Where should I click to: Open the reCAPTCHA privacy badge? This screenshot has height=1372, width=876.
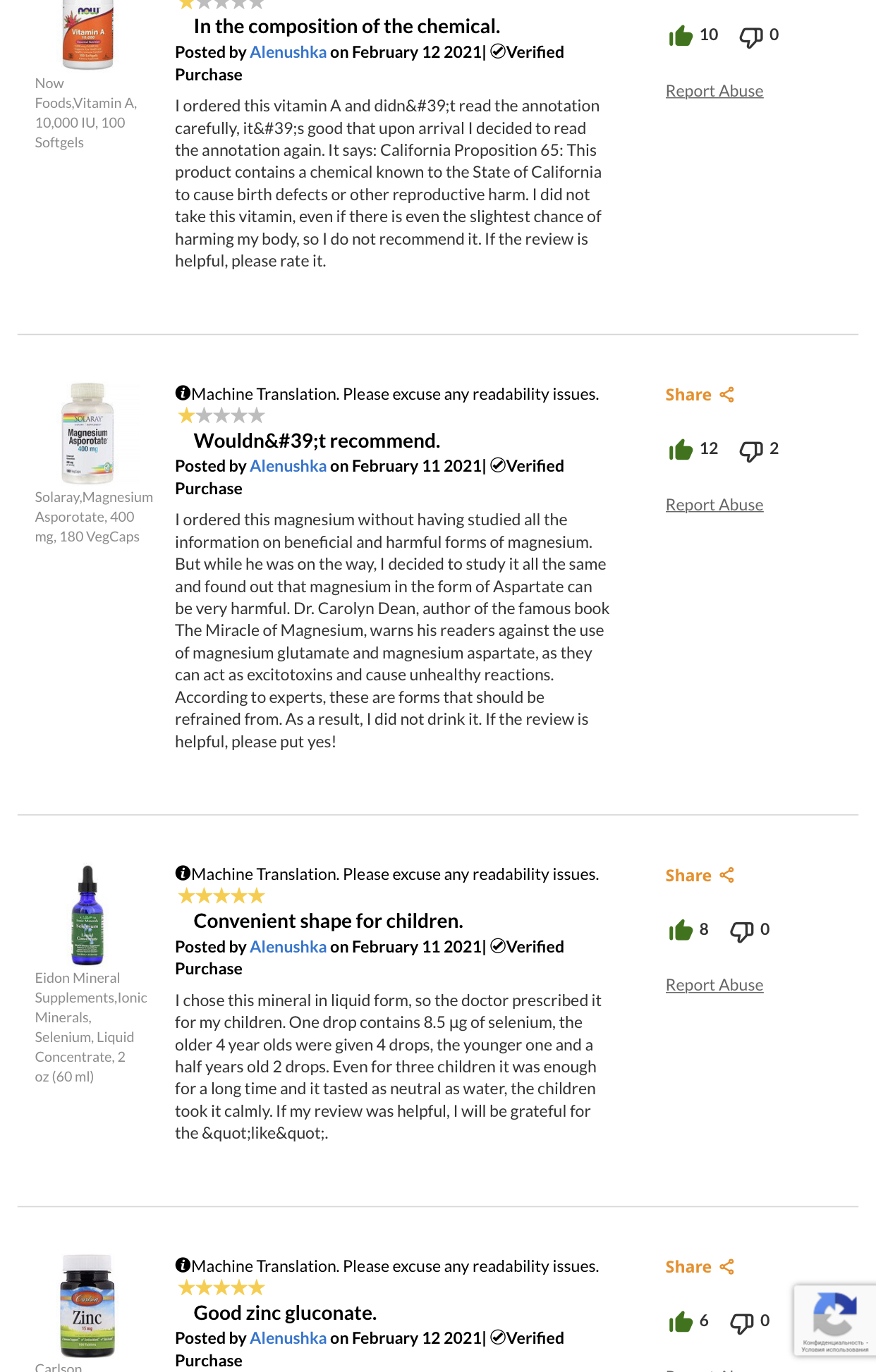coord(835,1321)
